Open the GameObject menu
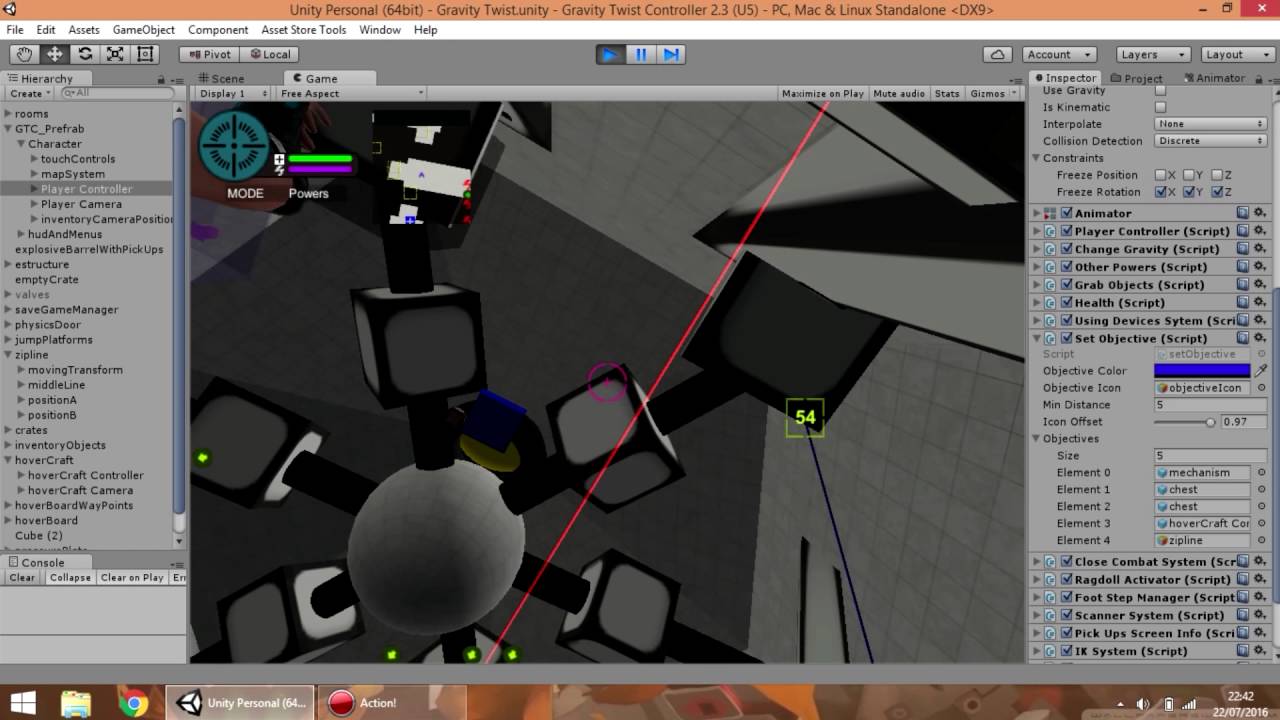 pos(143,30)
